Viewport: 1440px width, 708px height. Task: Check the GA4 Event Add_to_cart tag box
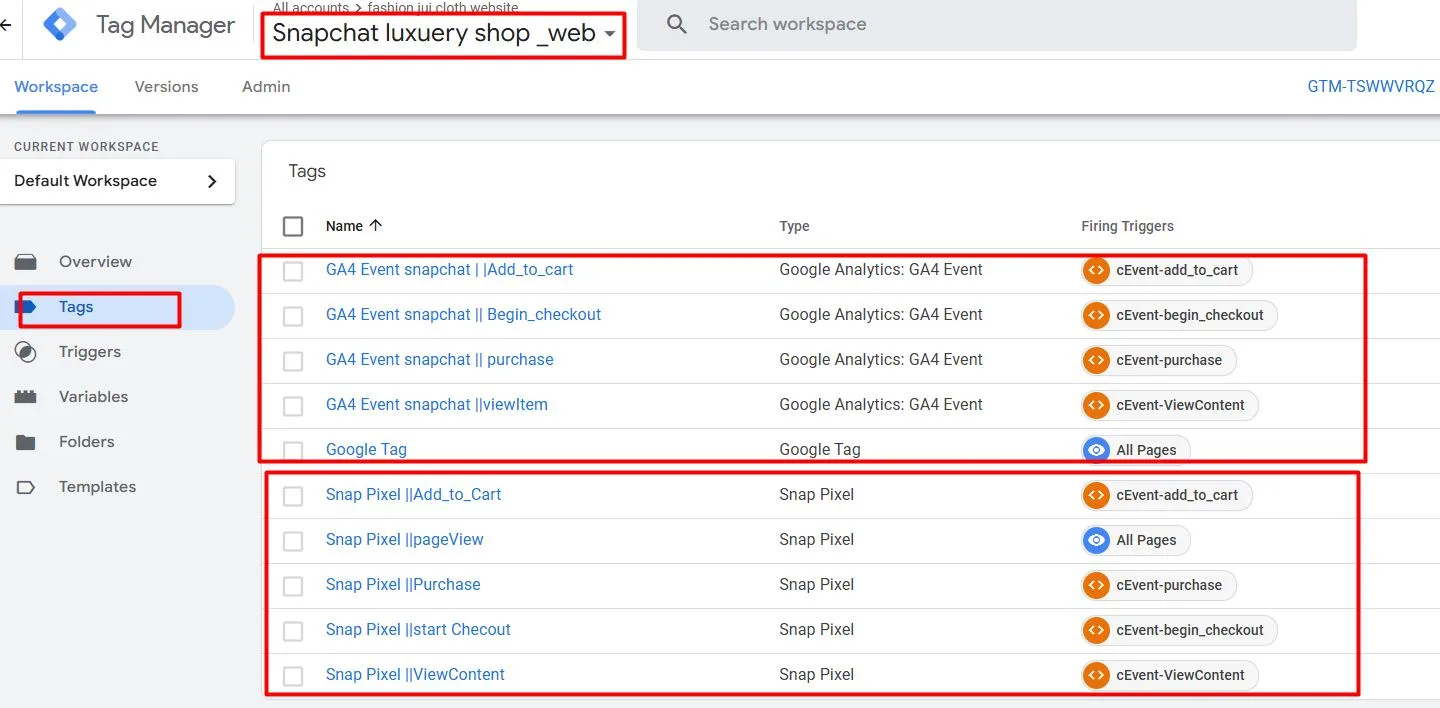coord(293,271)
